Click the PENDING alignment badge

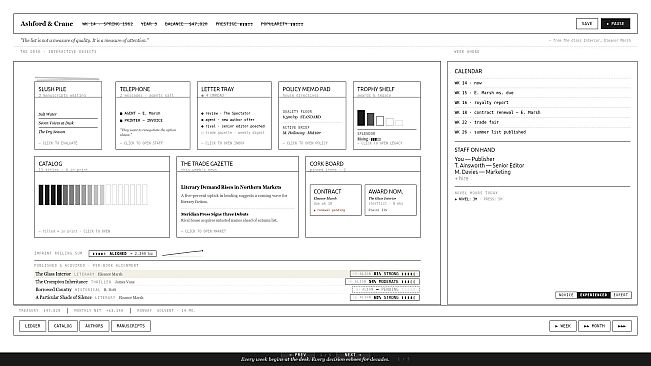(386, 290)
